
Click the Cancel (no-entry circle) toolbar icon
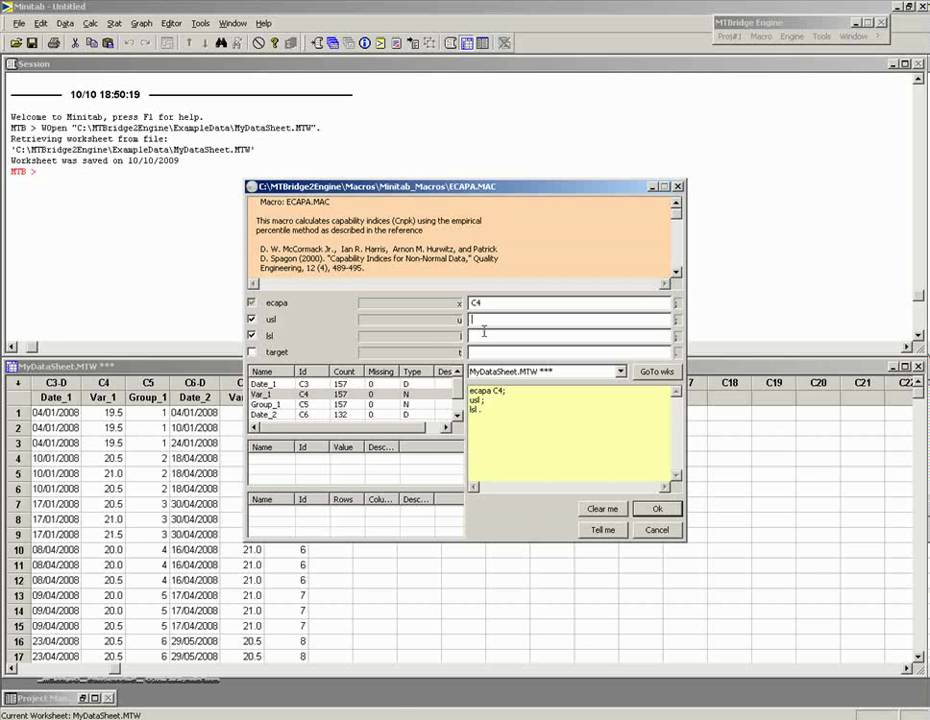[259, 43]
